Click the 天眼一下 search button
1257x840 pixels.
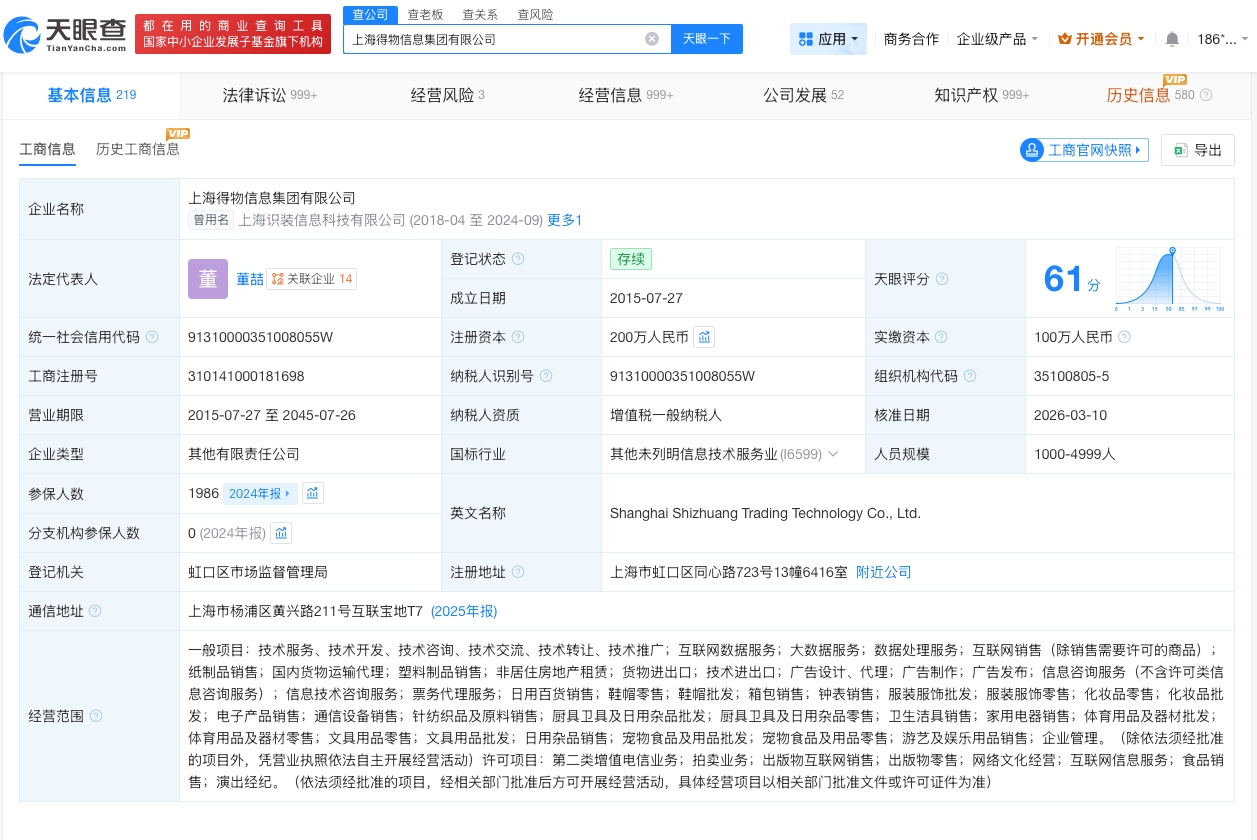click(x=707, y=39)
